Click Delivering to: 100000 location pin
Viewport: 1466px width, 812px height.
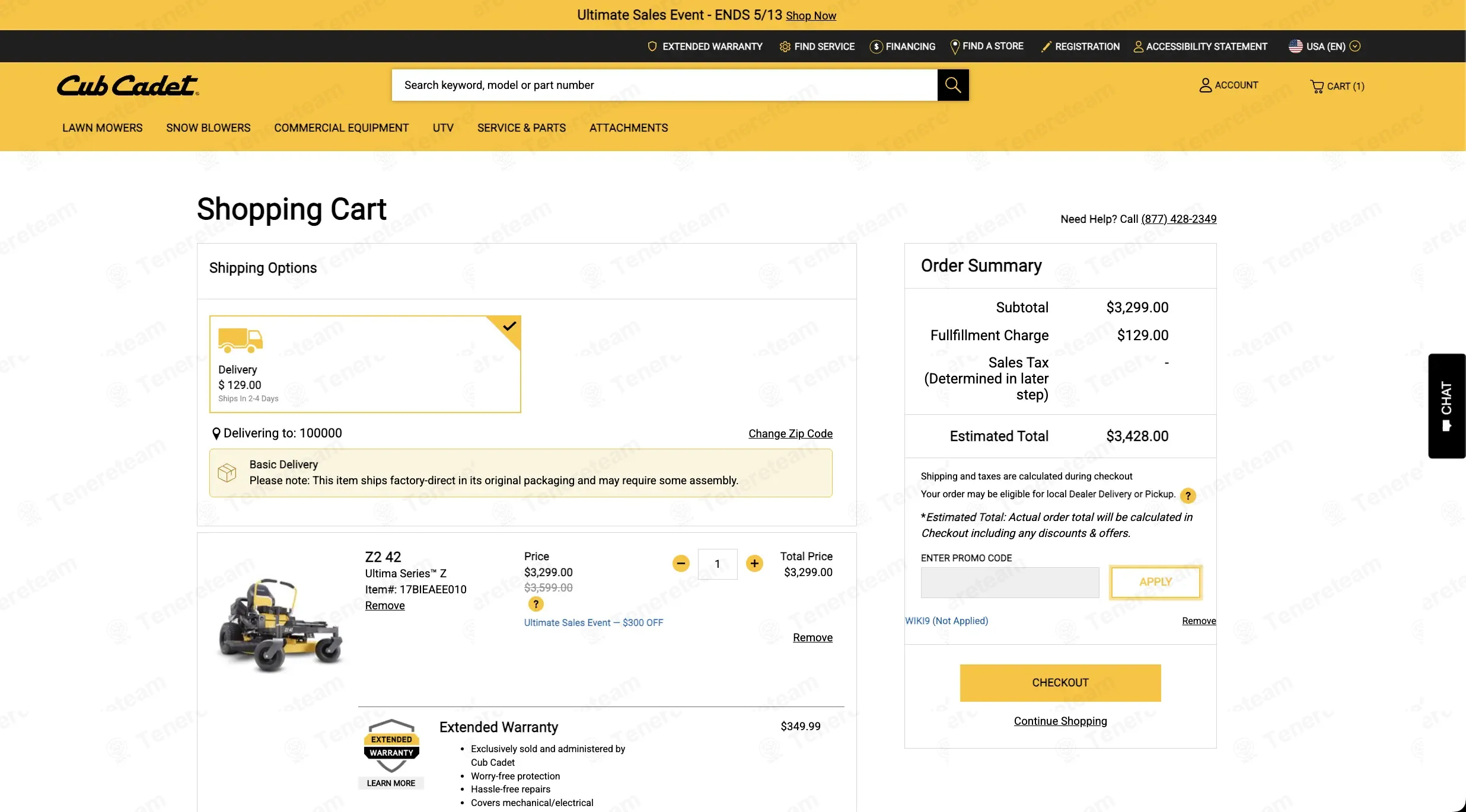coord(216,433)
